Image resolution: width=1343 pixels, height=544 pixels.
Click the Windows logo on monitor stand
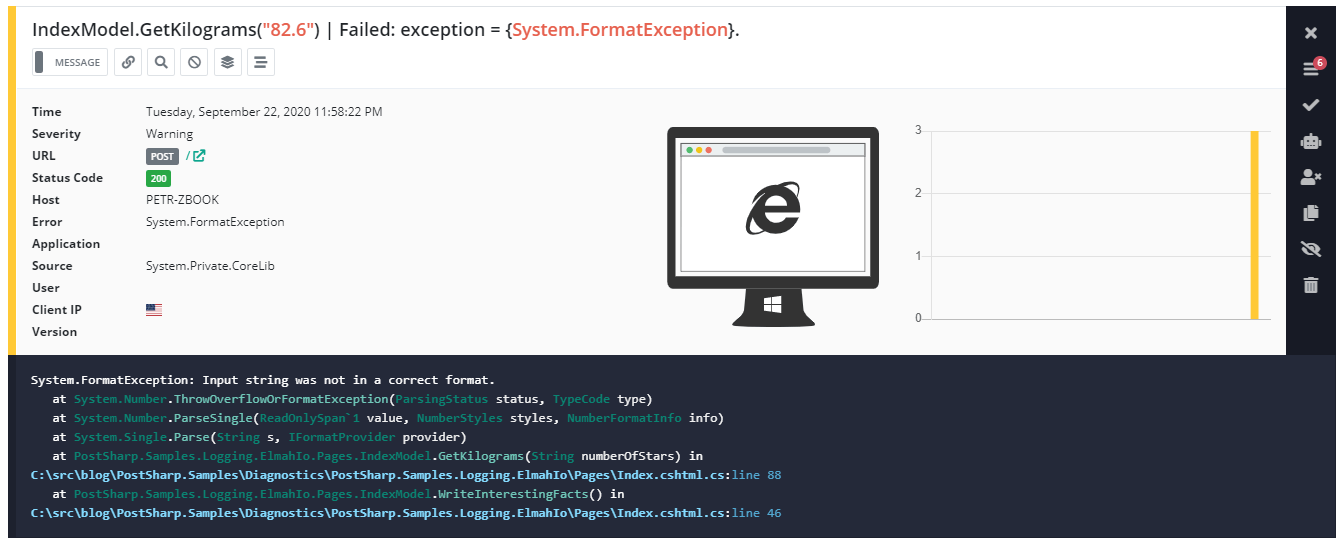point(772,304)
